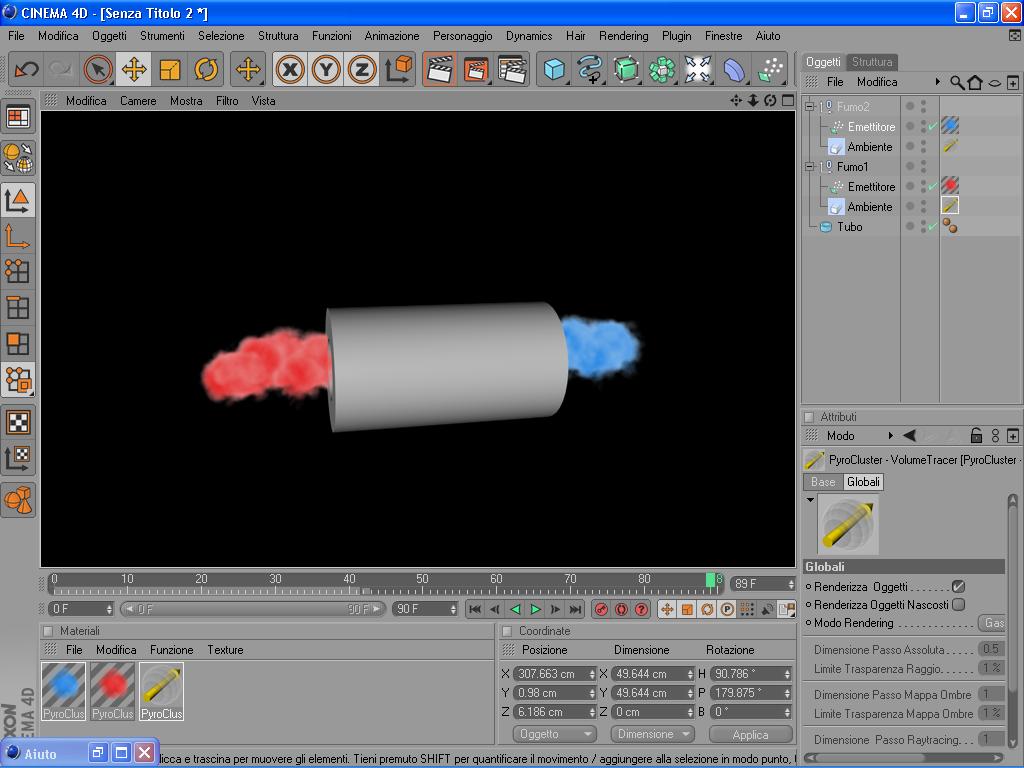The height and width of the screenshot is (768, 1024).
Task: Switch to the Struttura tab
Action: tap(872, 61)
